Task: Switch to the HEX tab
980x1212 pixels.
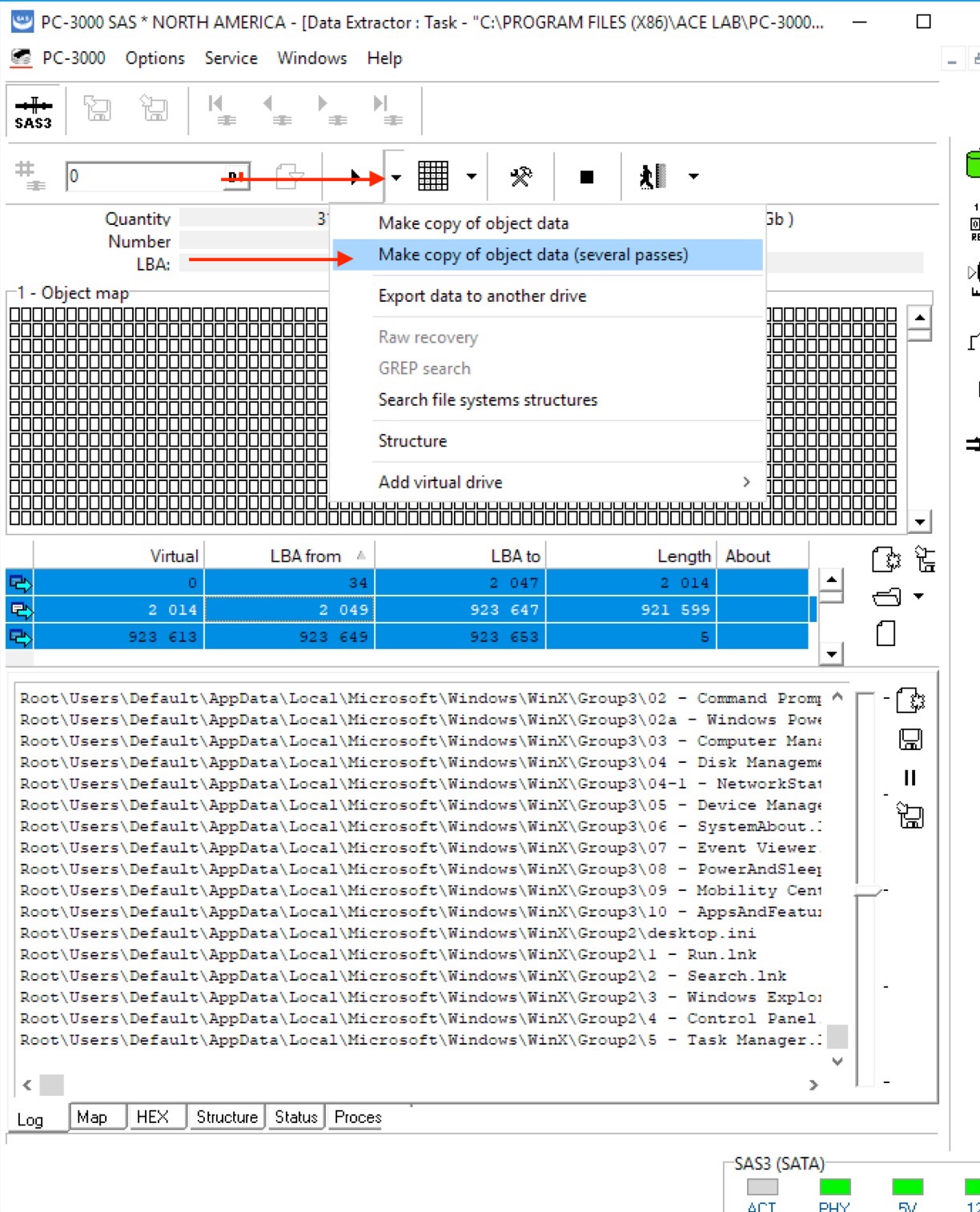Action: click(x=152, y=1117)
